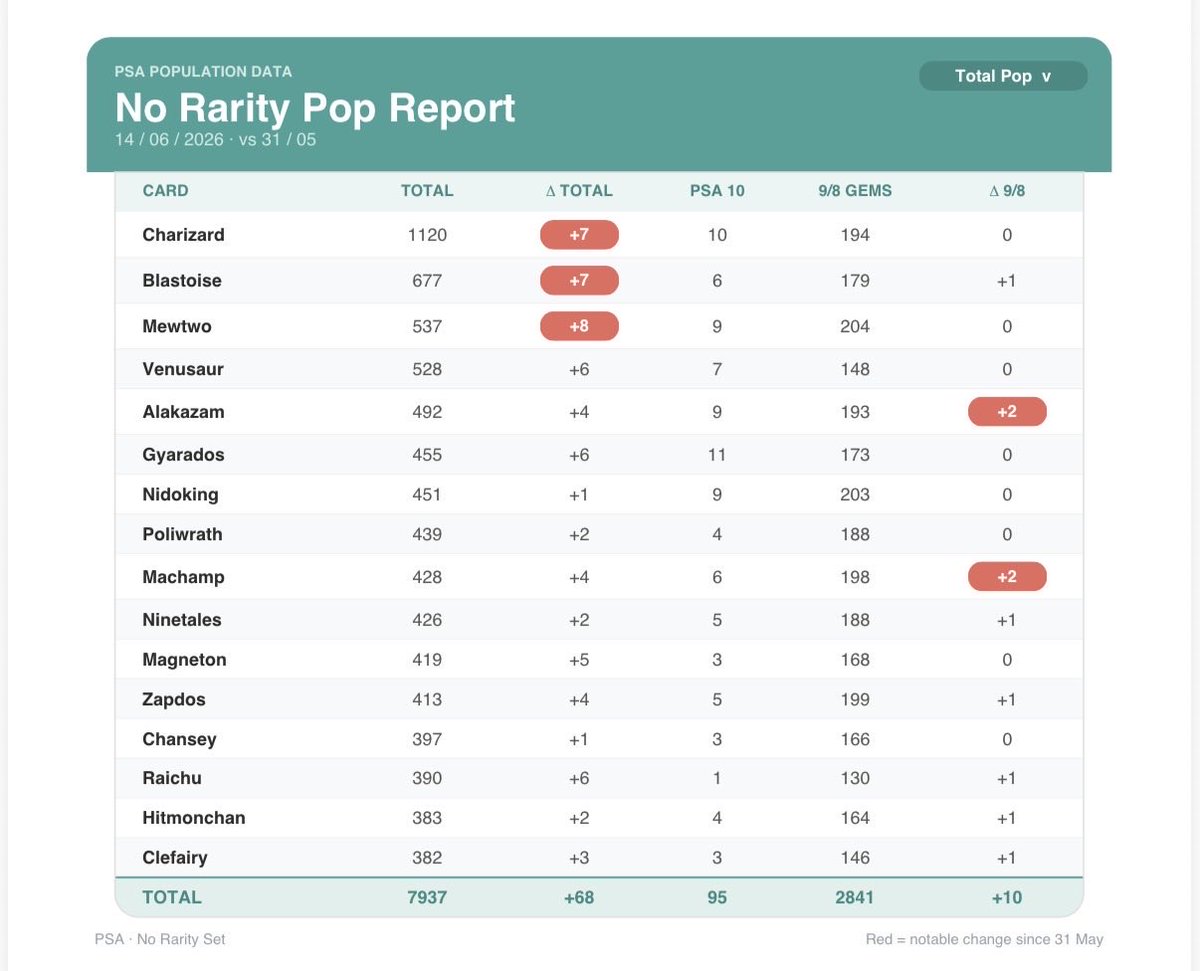
Task: Click the CARD column header
Action: [165, 190]
